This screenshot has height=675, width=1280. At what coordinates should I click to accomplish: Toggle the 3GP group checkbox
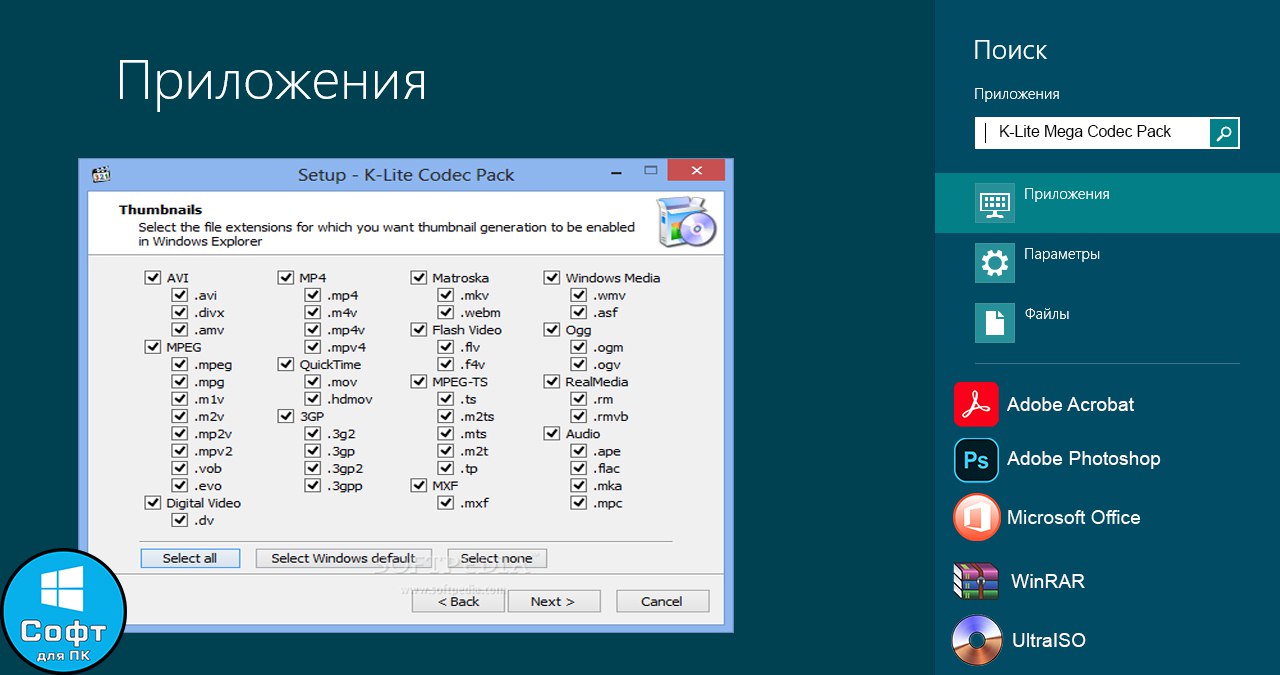click(x=286, y=416)
